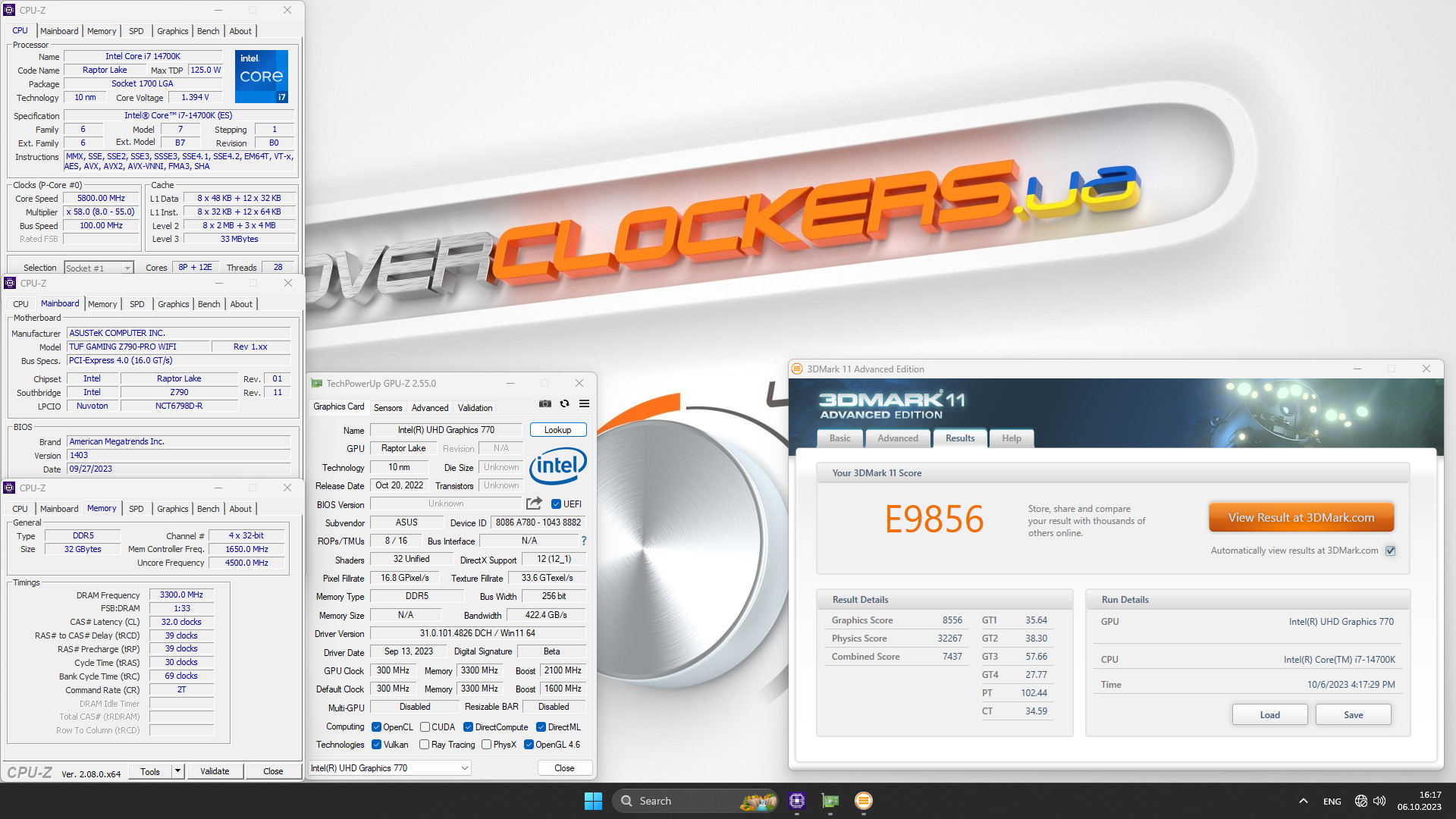Click the search magnifier icon in taskbar
This screenshot has height=819, width=1456.
coord(626,801)
